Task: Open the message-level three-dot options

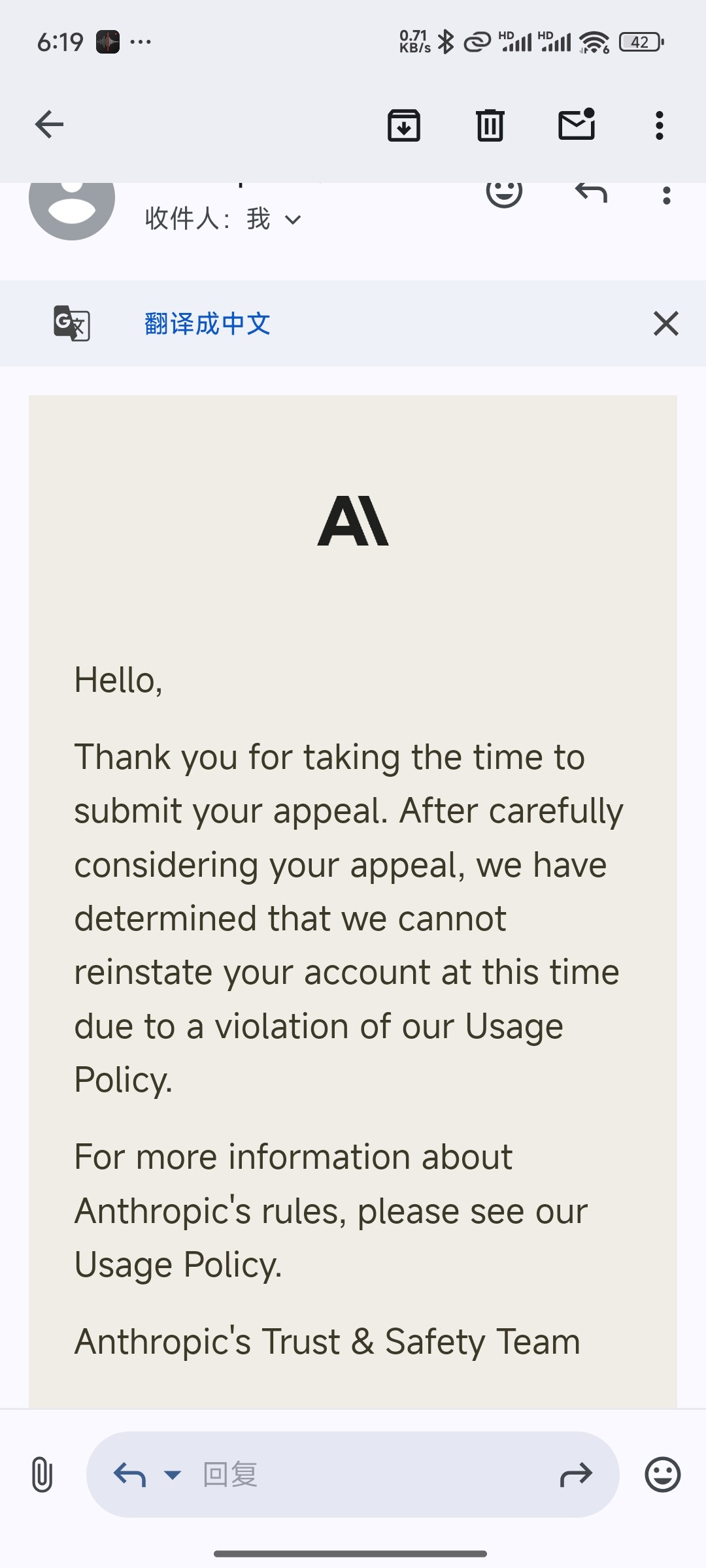Action: point(666,195)
